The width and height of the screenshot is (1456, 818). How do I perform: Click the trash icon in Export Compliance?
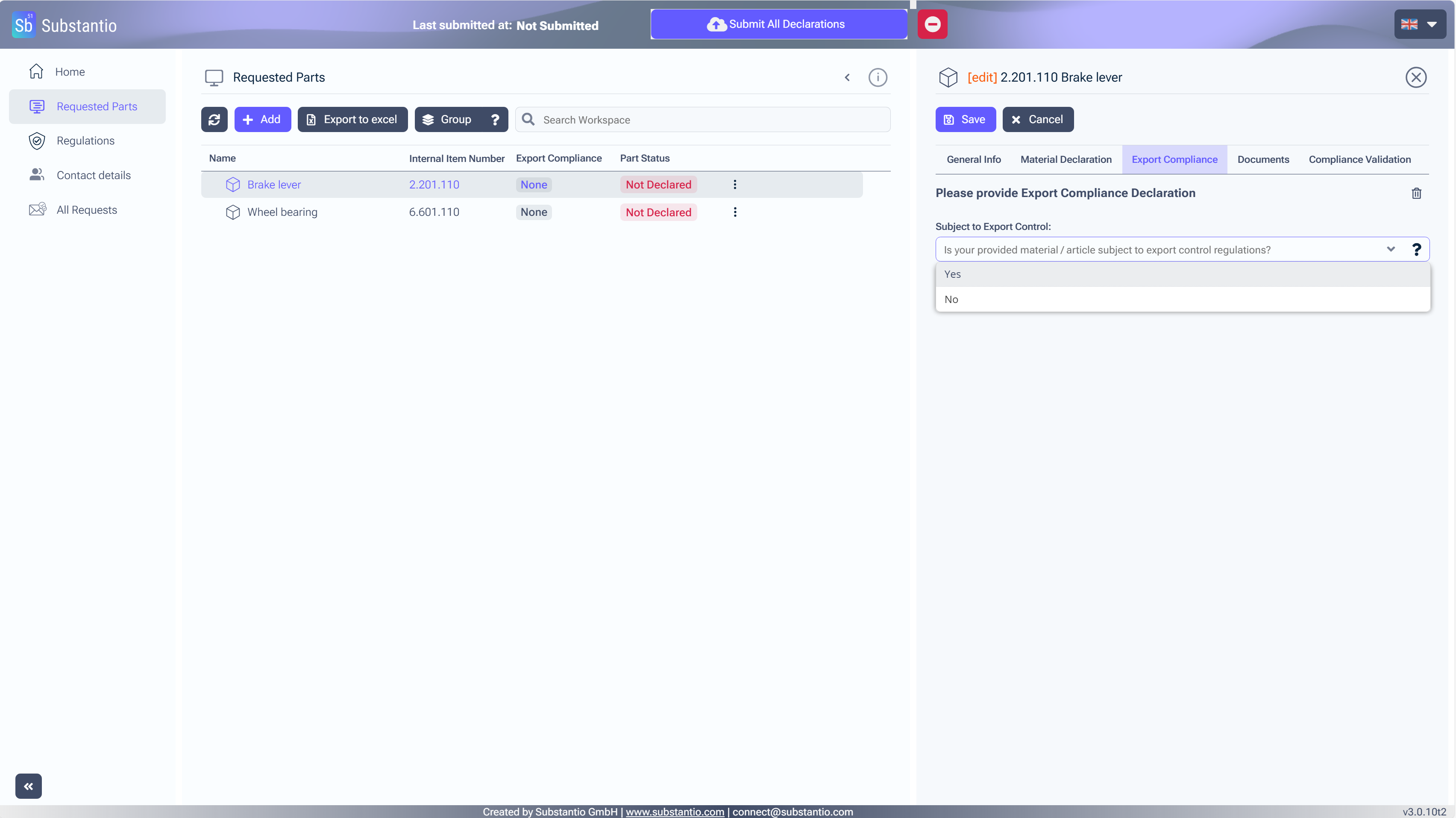[1416, 193]
